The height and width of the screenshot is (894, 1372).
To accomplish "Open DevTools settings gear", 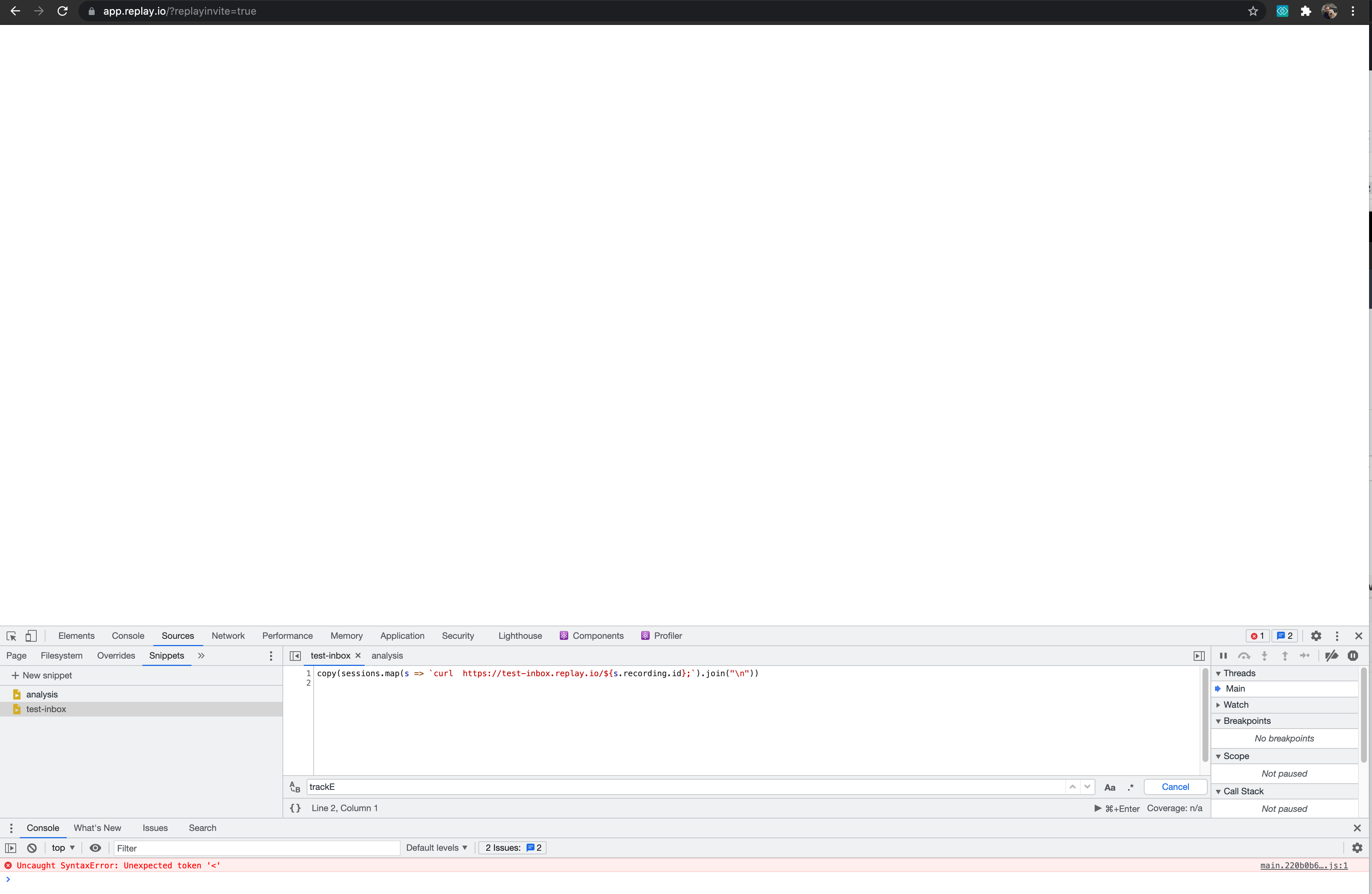I will click(1316, 636).
